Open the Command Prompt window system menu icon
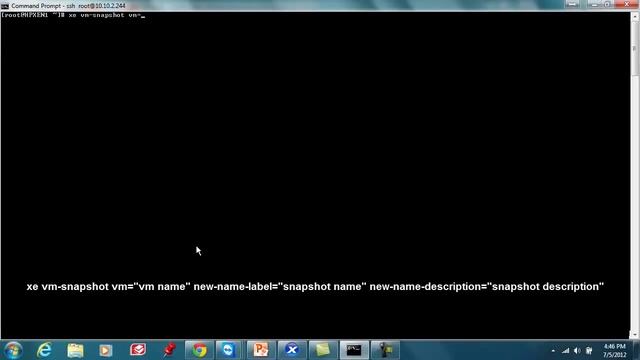 (4, 6)
